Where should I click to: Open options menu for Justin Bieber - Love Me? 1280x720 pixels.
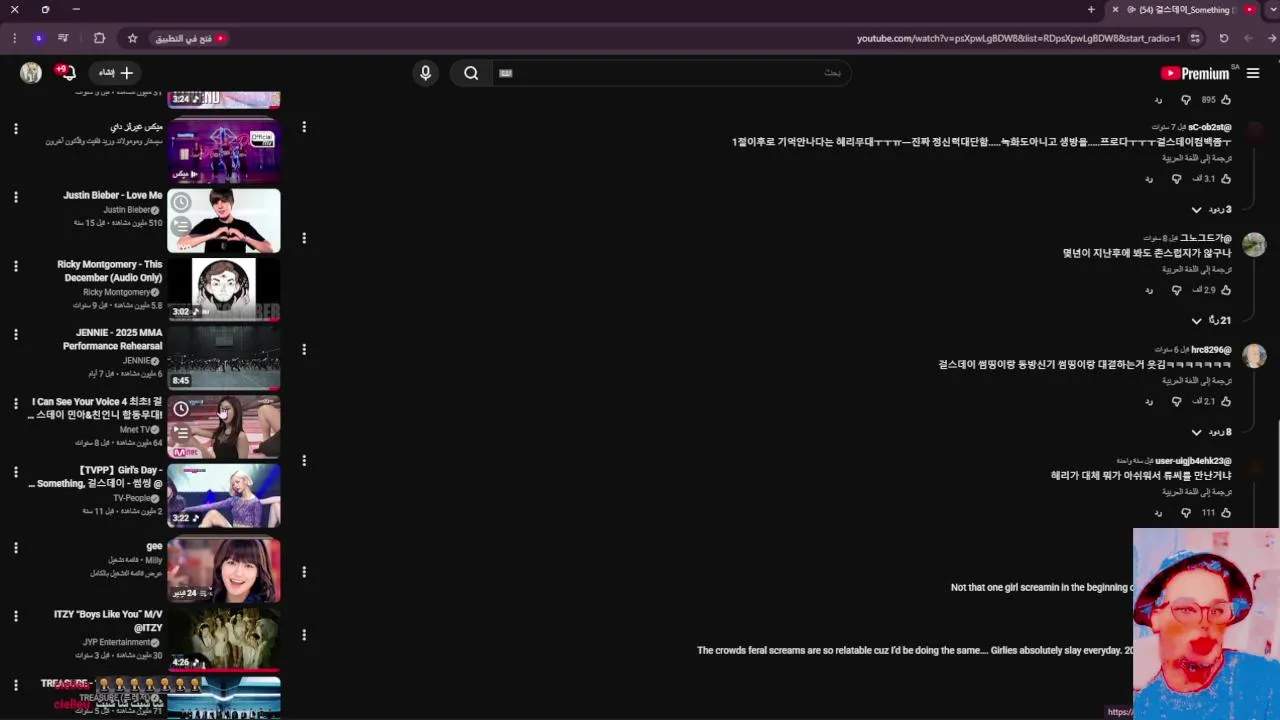pos(15,197)
